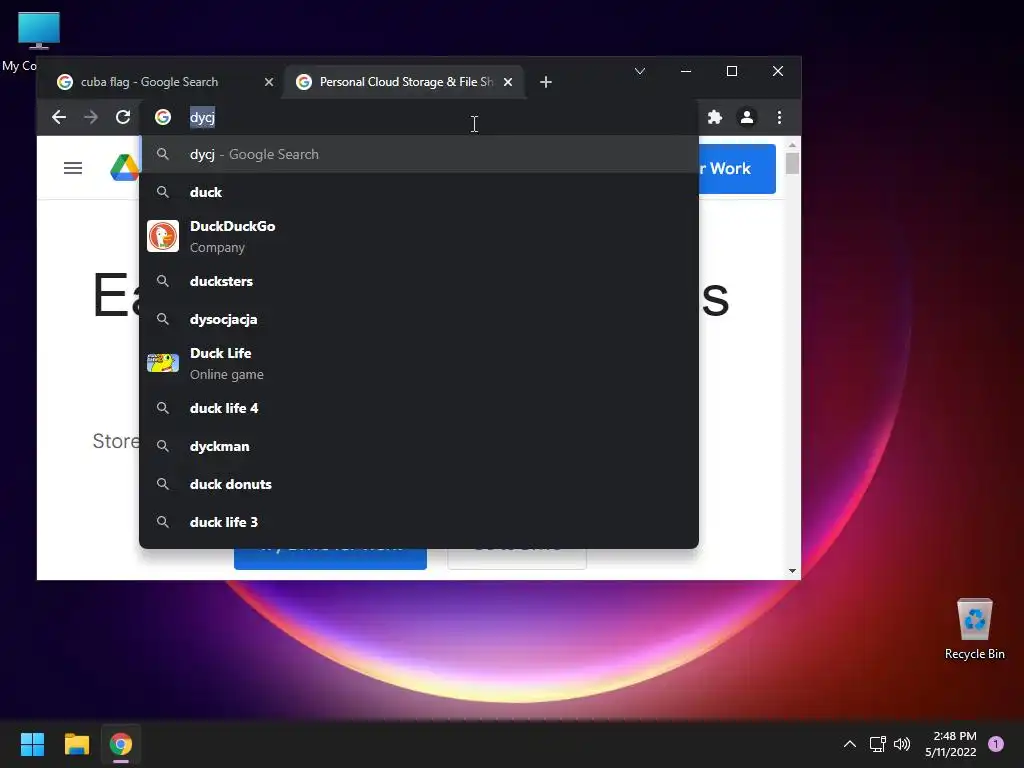Open the Chrome profile avatar icon
Image resolution: width=1024 pixels, height=768 pixels.
tap(746, 117)
